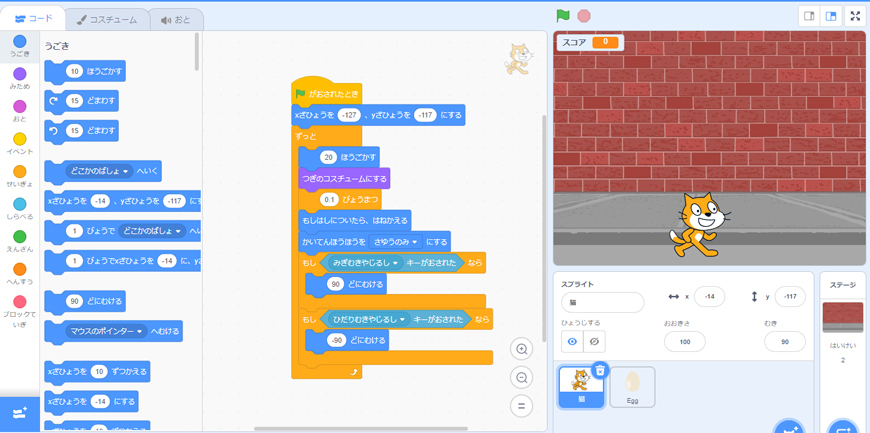
Task: Click the もしはしについたら、はねかえる block
Action: click(x=355, y=220)
